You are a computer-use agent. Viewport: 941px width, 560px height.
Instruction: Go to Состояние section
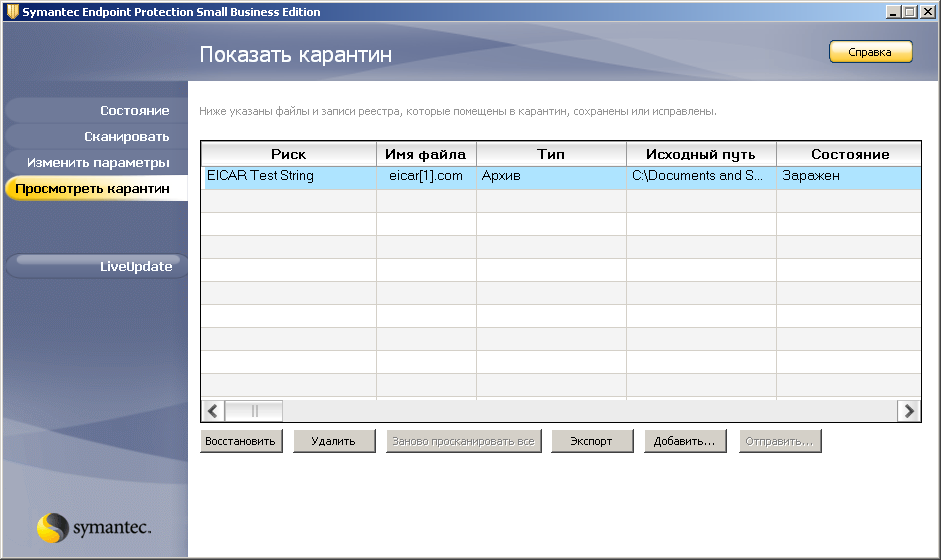click(96, 110)
